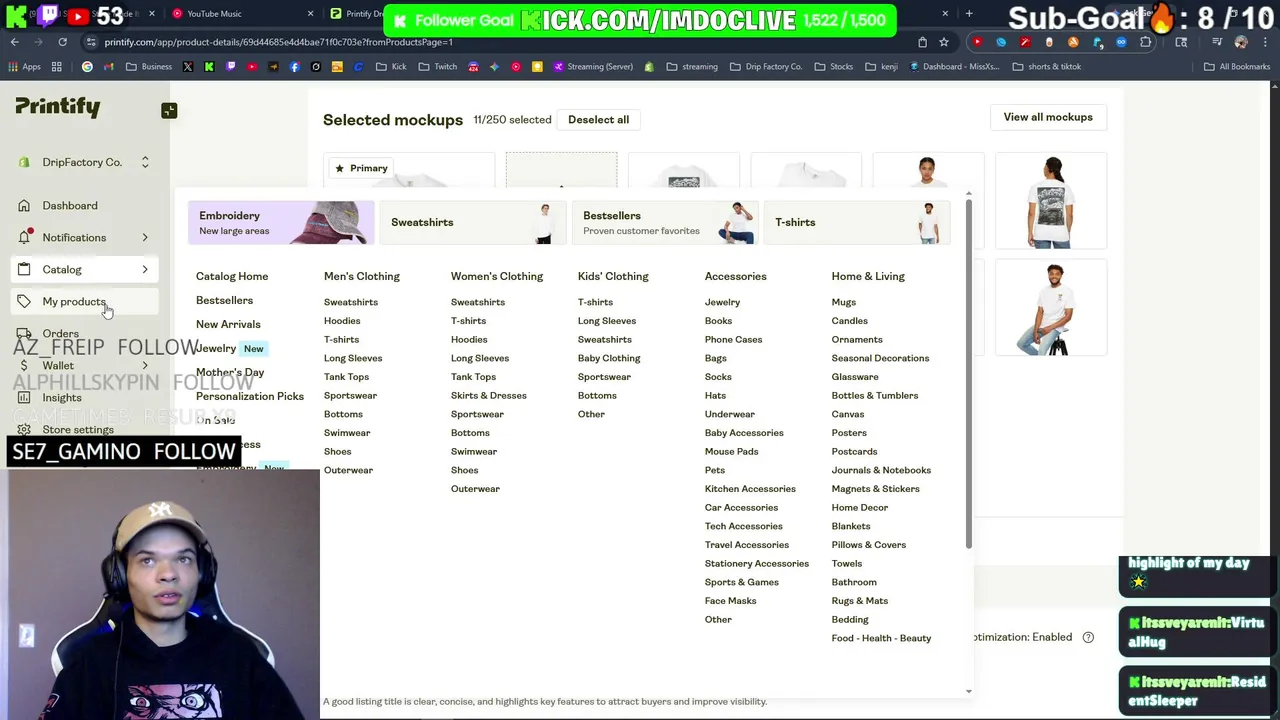Click the X (Twitter) bookmark icon
Screen dimensions: 1280x720
188,67
